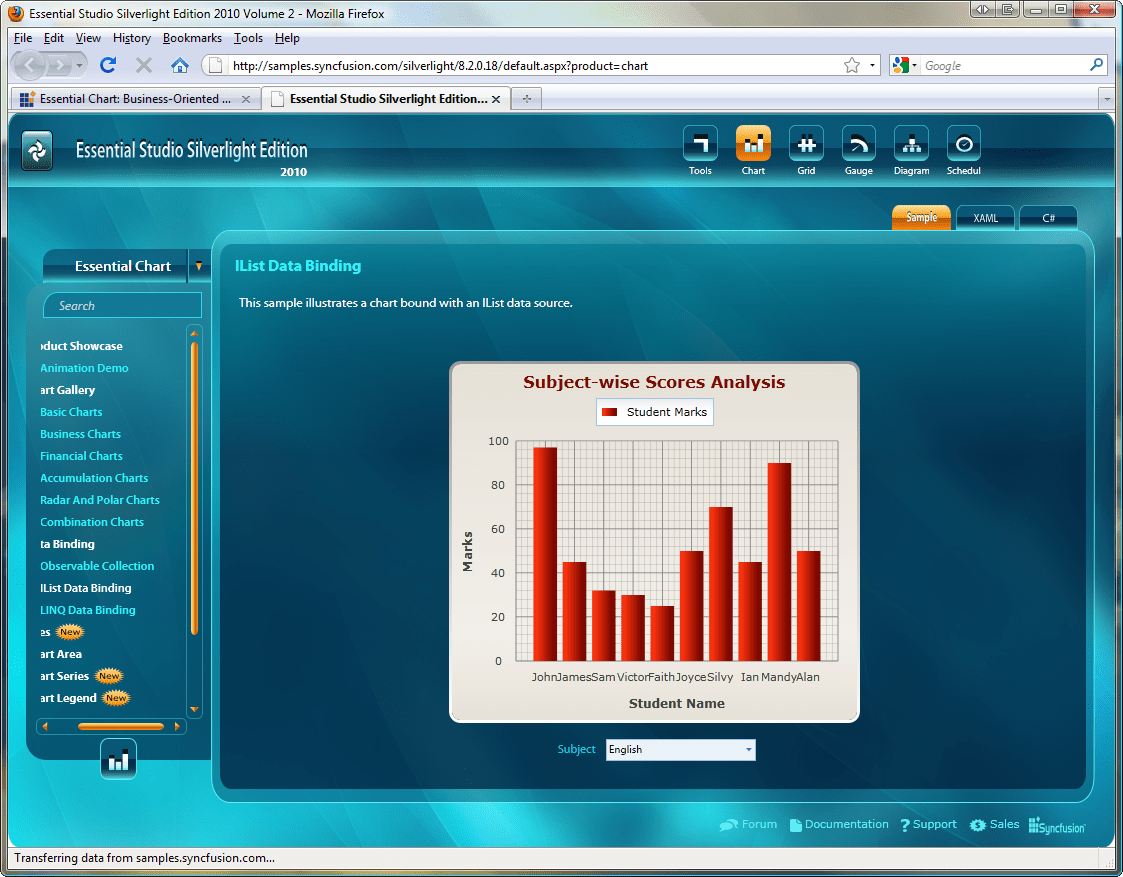Open the Bookmarks menu
The height and width of the screenshot is (877, 1123).
[192, 38]
